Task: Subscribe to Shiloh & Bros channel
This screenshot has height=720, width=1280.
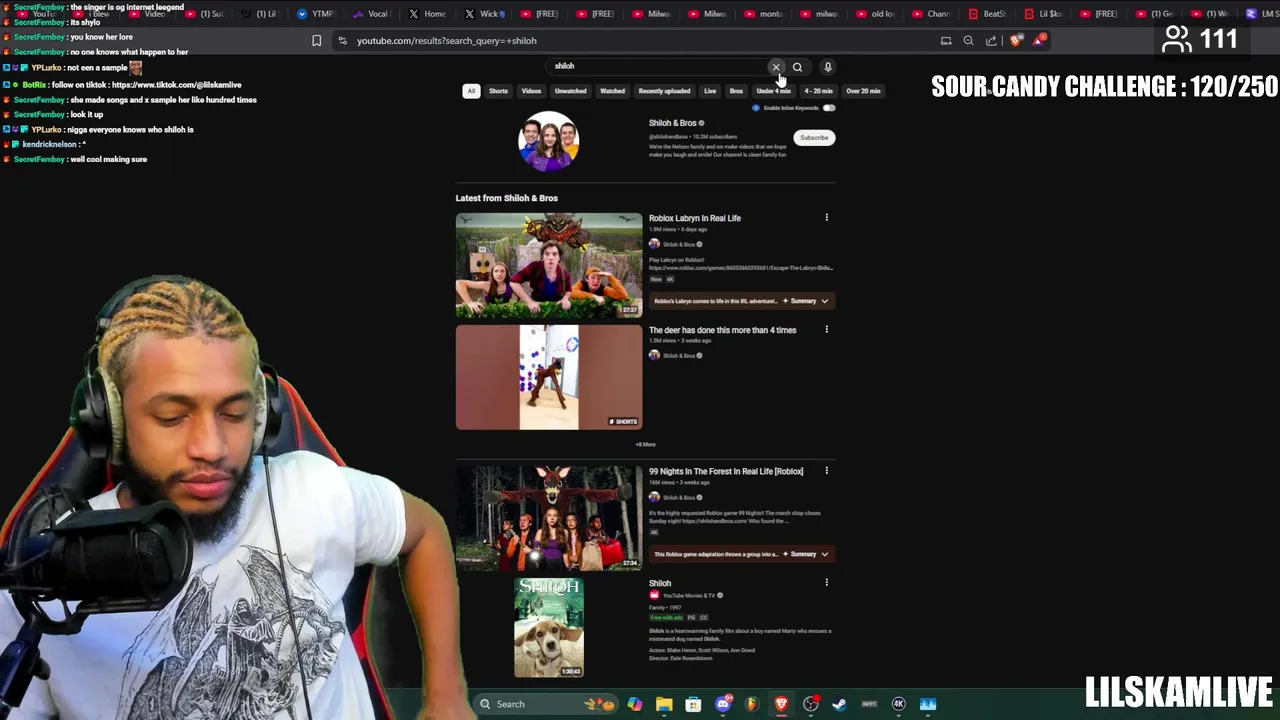Action: coord(814,138)
